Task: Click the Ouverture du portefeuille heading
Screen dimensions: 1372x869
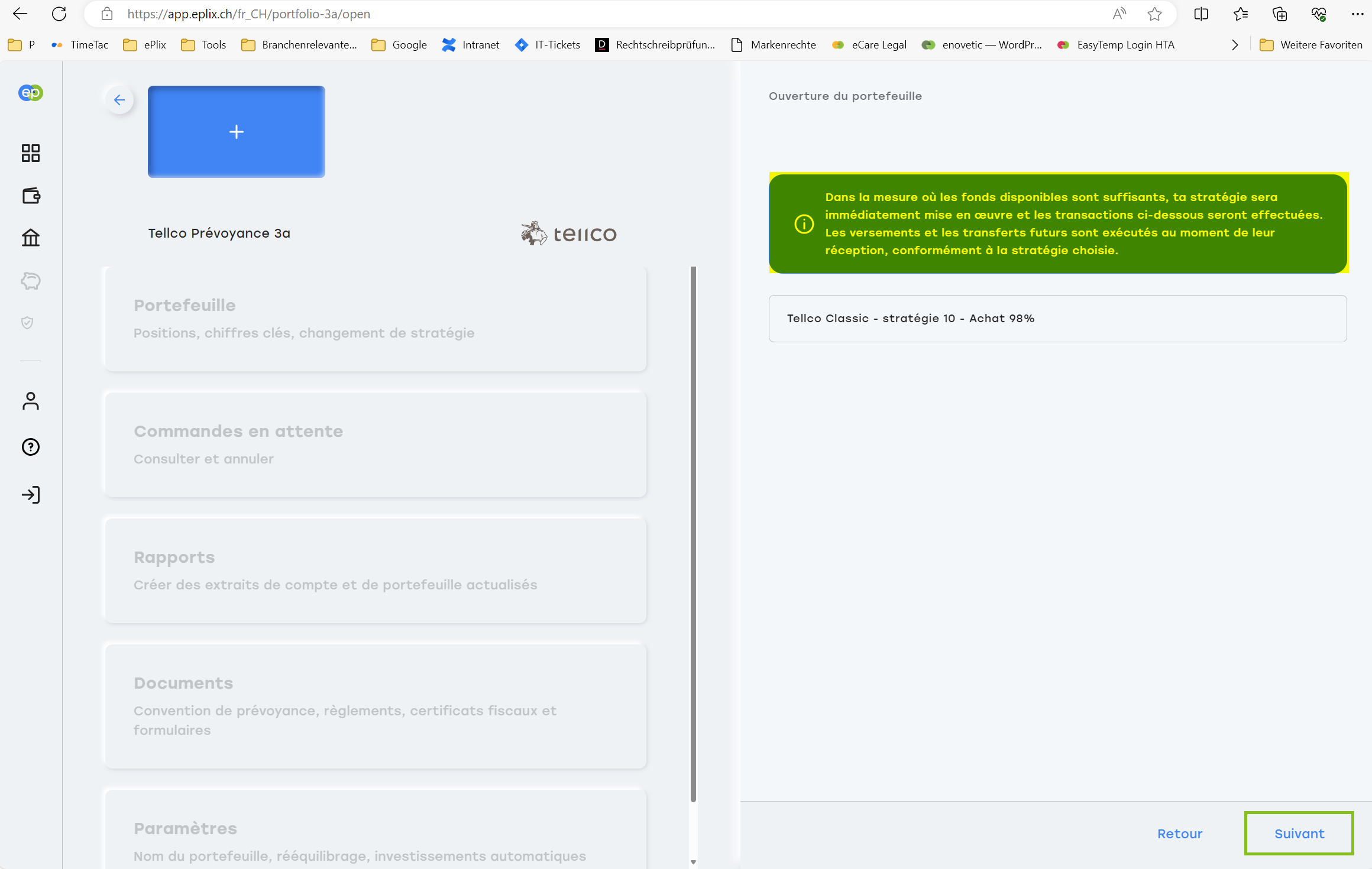Action: 845,96
